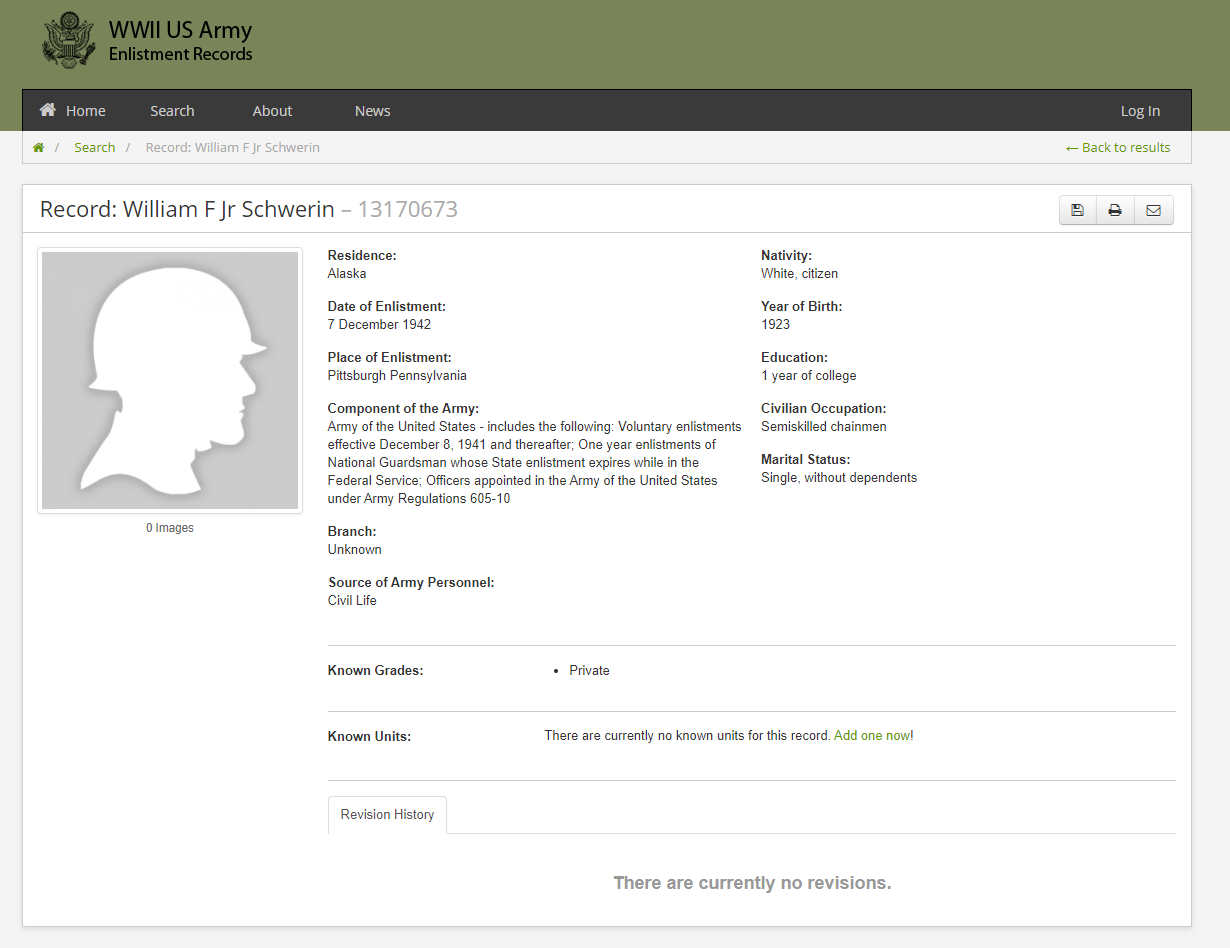Screen dimensions: 1230x948
Task: Click the Log In link
Action: pos(1140,111)
